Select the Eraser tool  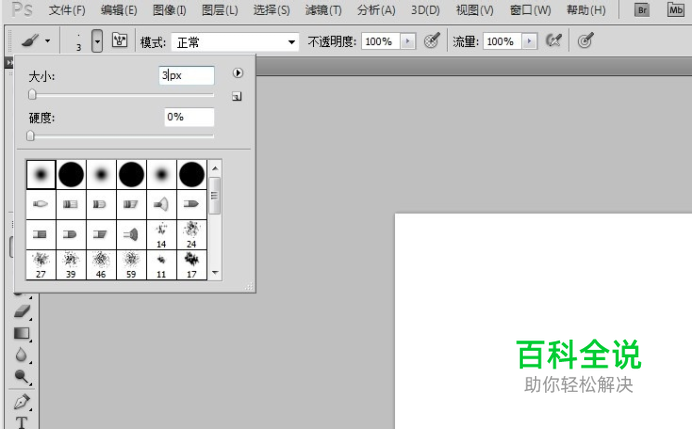22,311
